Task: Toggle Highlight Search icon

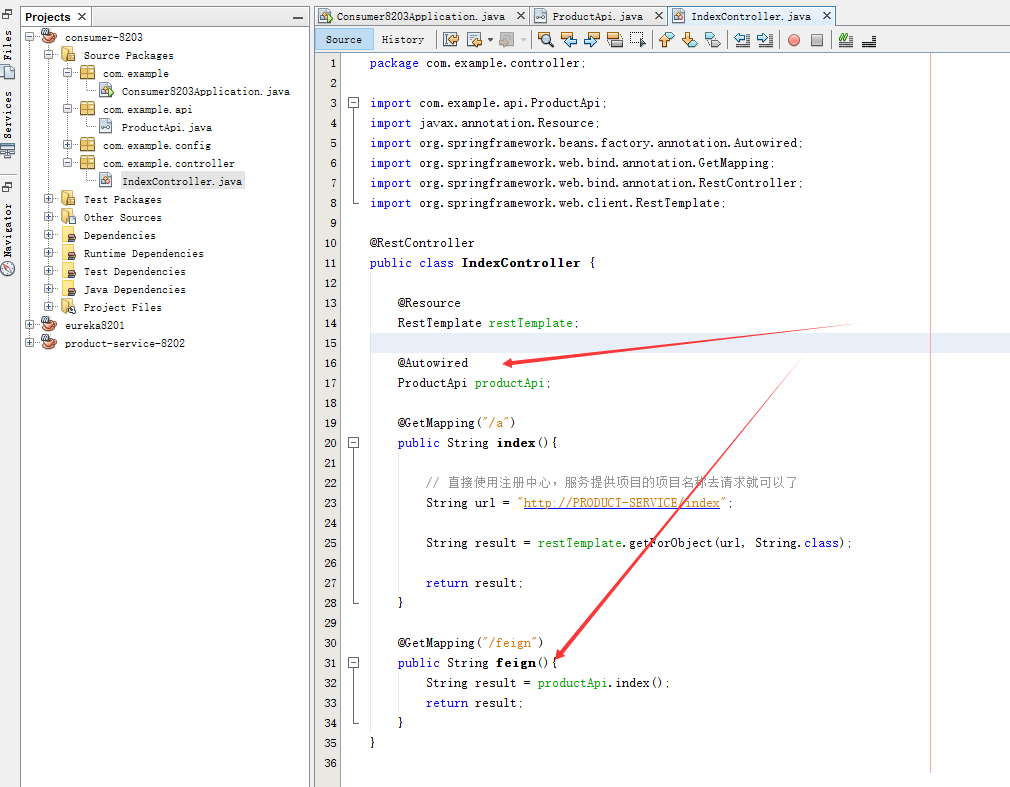Action: pos(615,40)
